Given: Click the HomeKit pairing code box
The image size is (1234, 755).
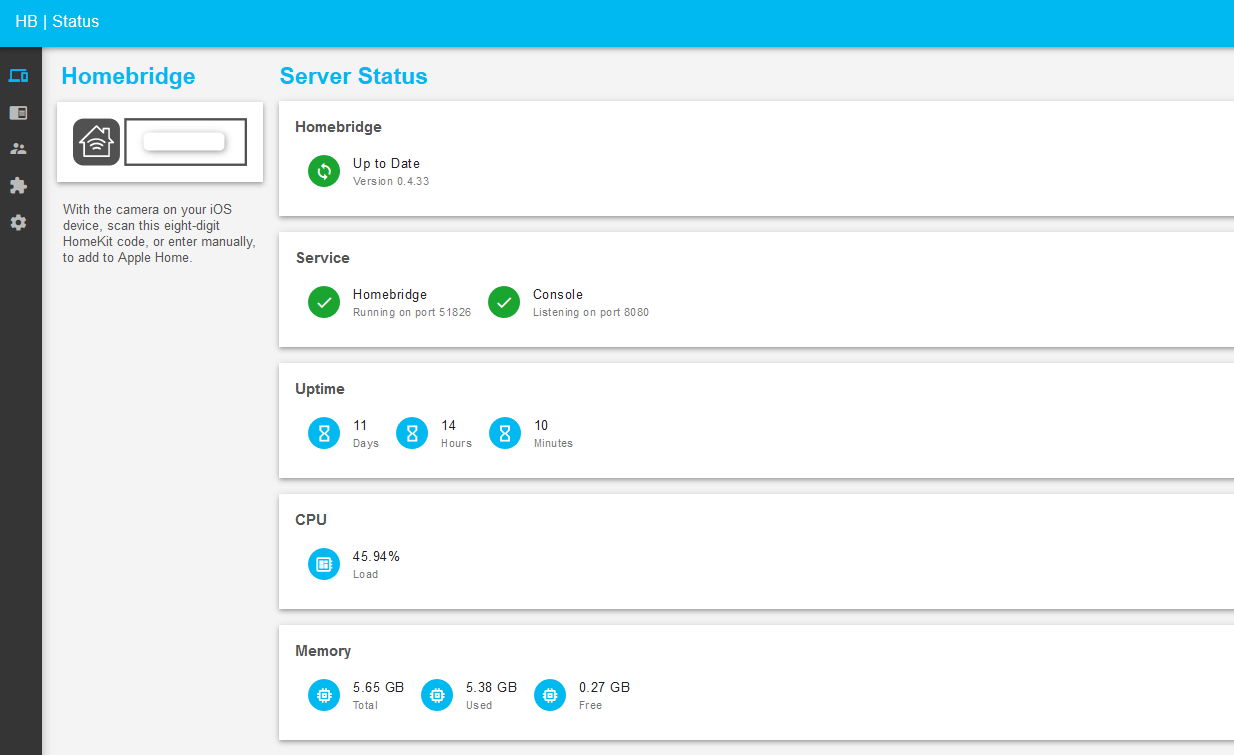Looking at the screenshot, I should click(x=185, y=142).
